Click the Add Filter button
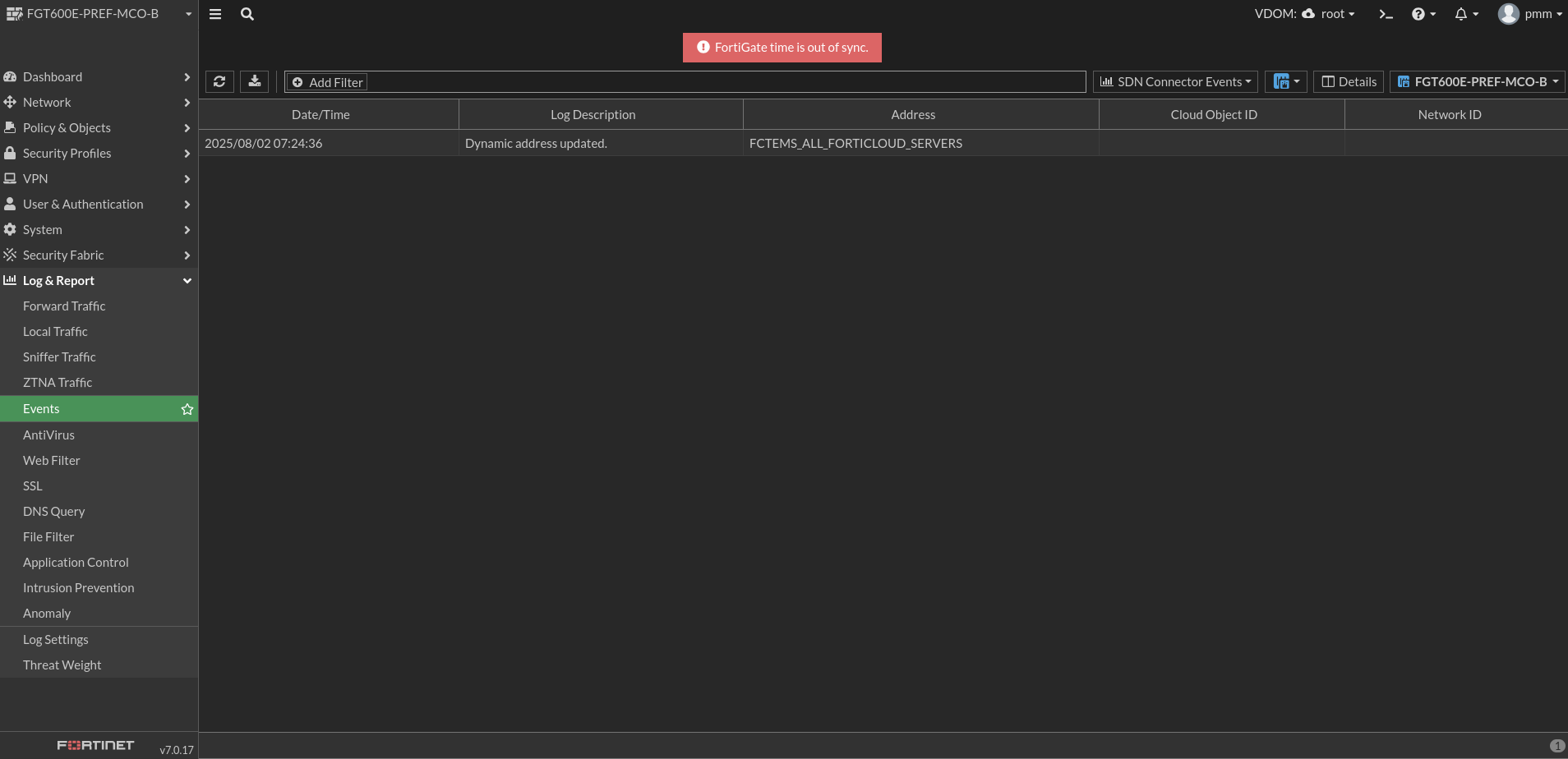 click(x=327, y=82)
